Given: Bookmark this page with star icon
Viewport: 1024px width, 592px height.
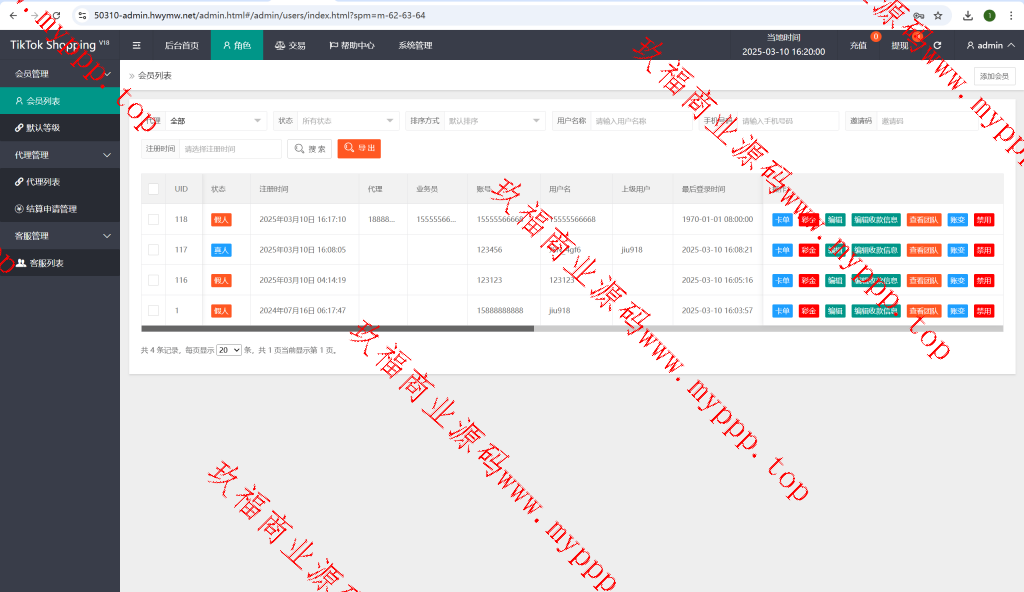Looking at the screenshot, I should tap(938, 15).
